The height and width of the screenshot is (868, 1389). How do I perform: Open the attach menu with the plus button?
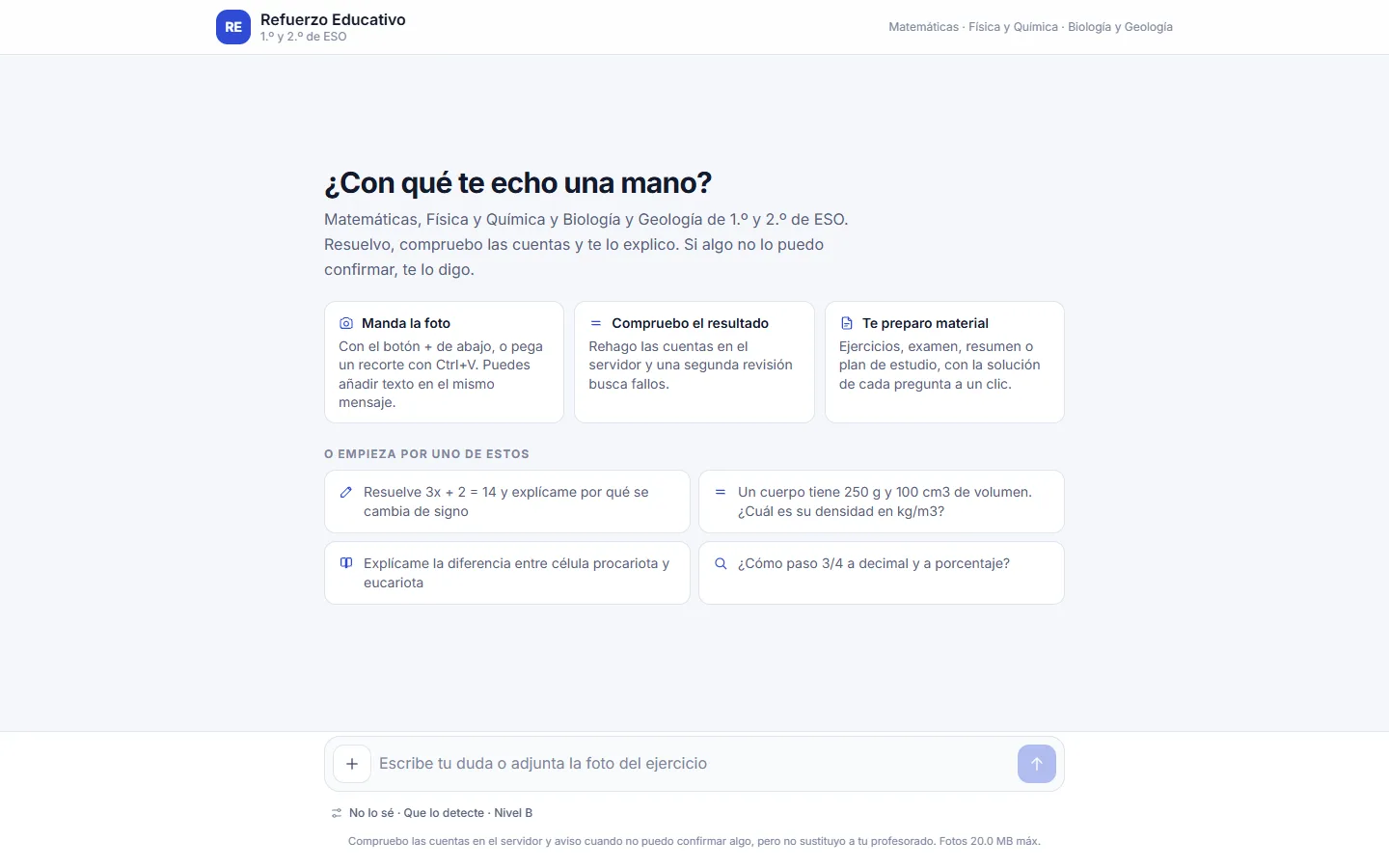click(352, 764)
